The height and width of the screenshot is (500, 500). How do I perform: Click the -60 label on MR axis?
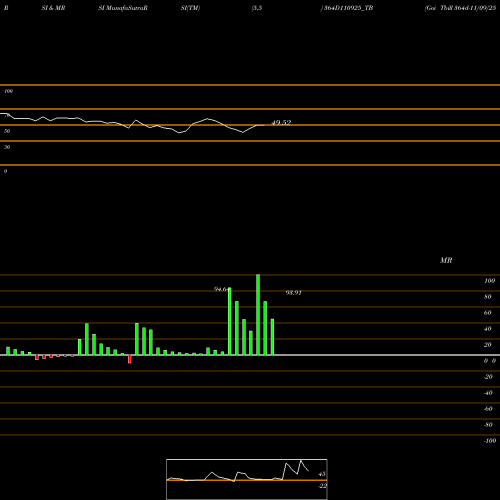click(x=488, y=409)
